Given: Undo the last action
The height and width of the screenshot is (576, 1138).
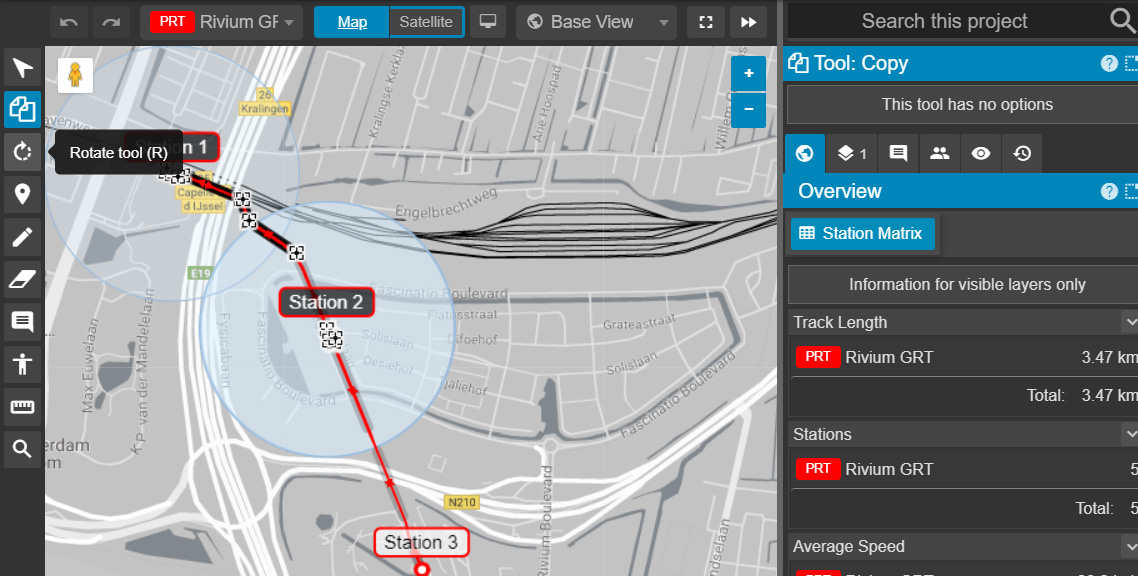Looking at the screenshot, I should [69, 22].
